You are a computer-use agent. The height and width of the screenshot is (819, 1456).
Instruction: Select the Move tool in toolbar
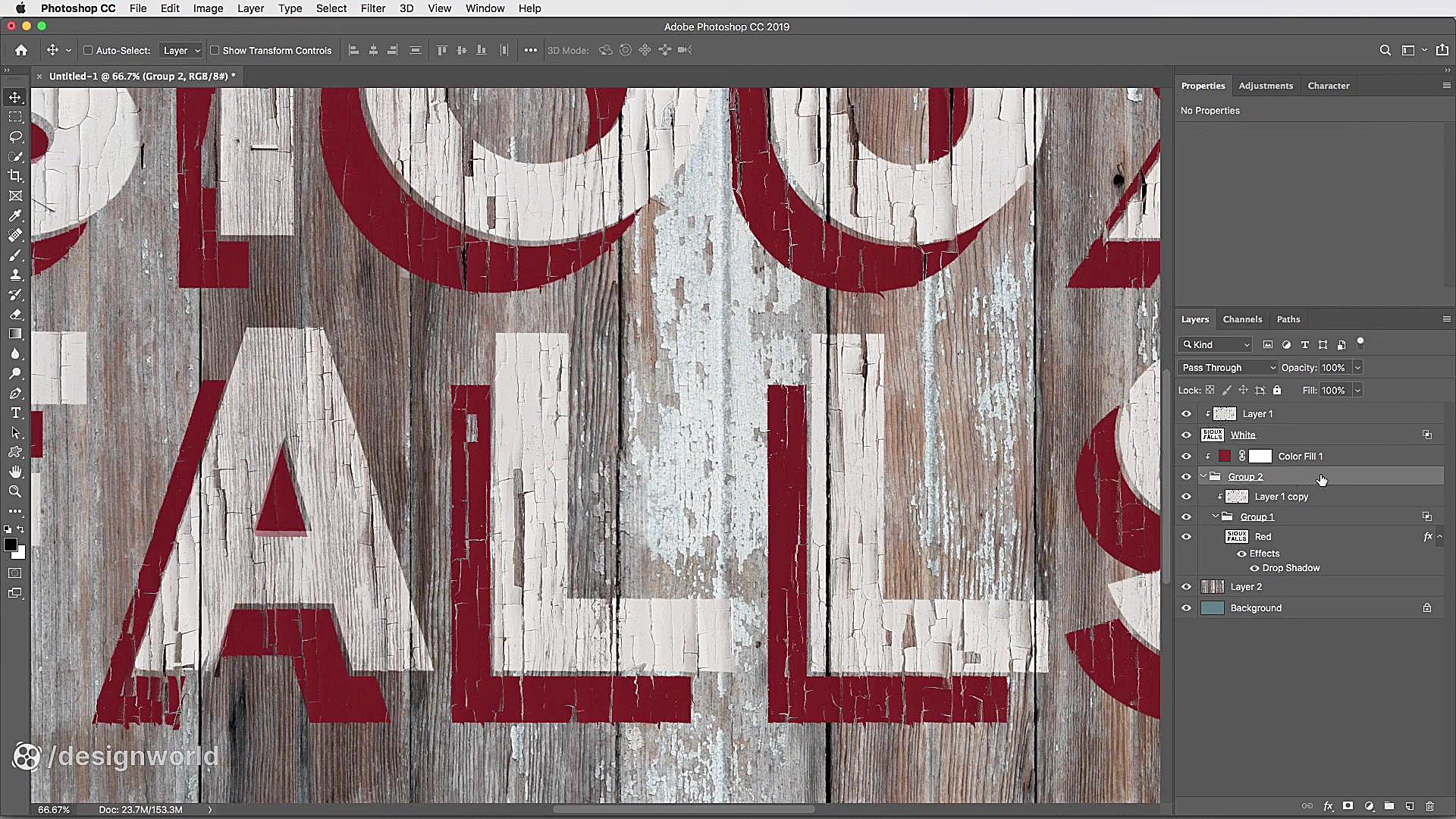coord(15,97)
